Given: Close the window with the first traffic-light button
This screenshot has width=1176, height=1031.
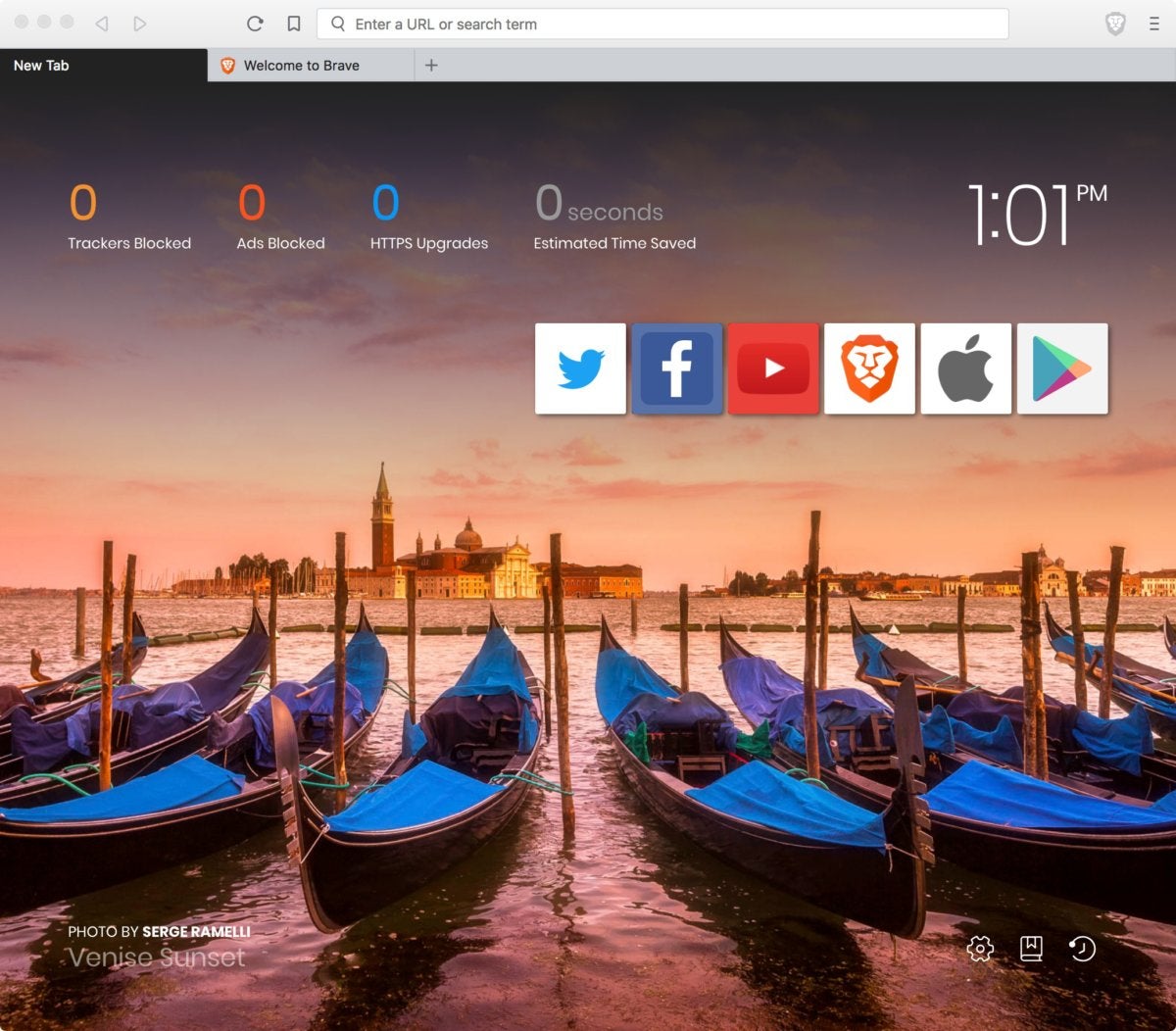Looking at the screenshot, I should point(22,22).
